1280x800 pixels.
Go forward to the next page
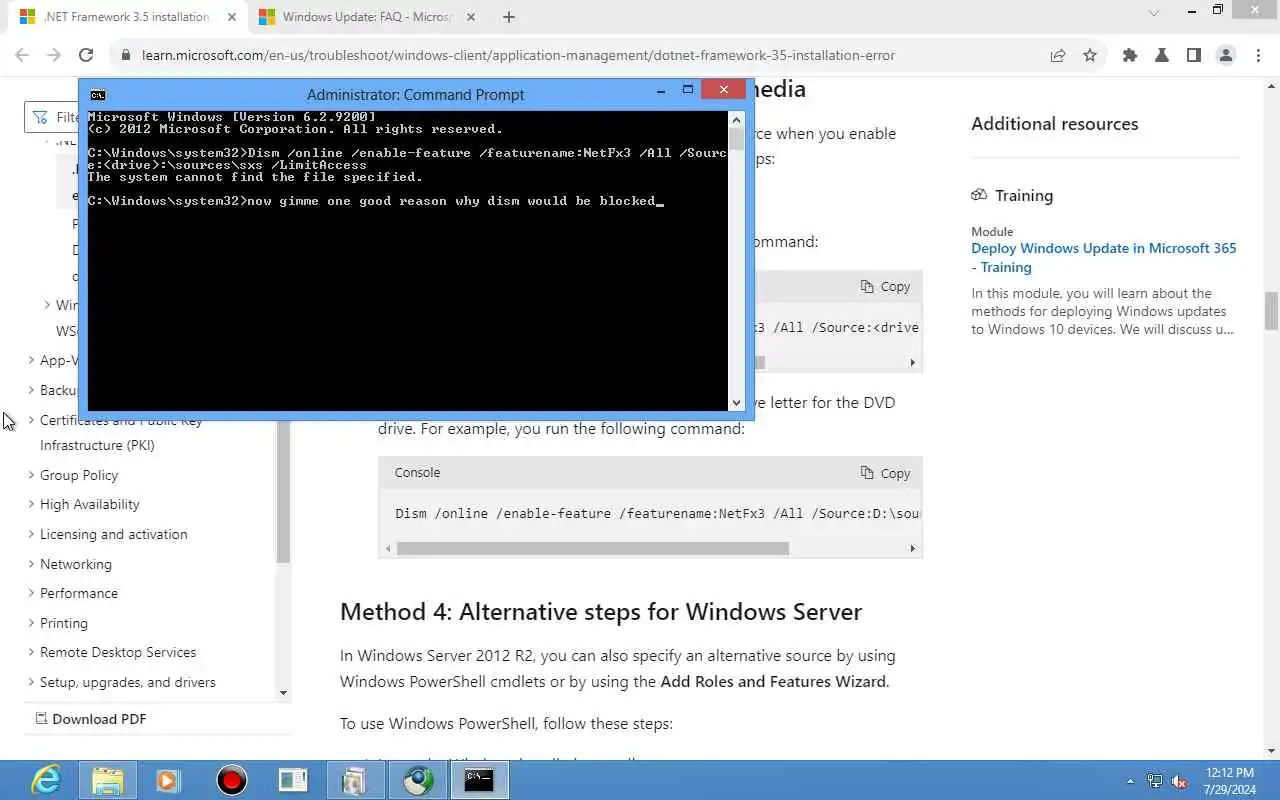point(54,55)
